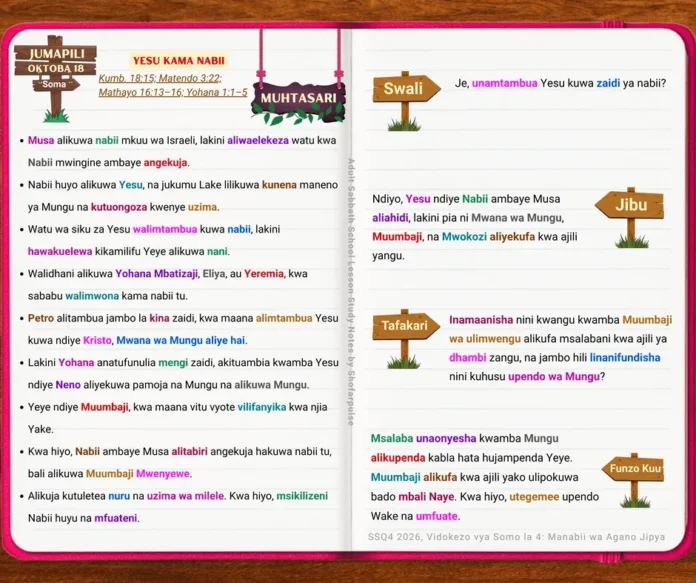Click the pink word "umfuate"

[x=437, y=516]
